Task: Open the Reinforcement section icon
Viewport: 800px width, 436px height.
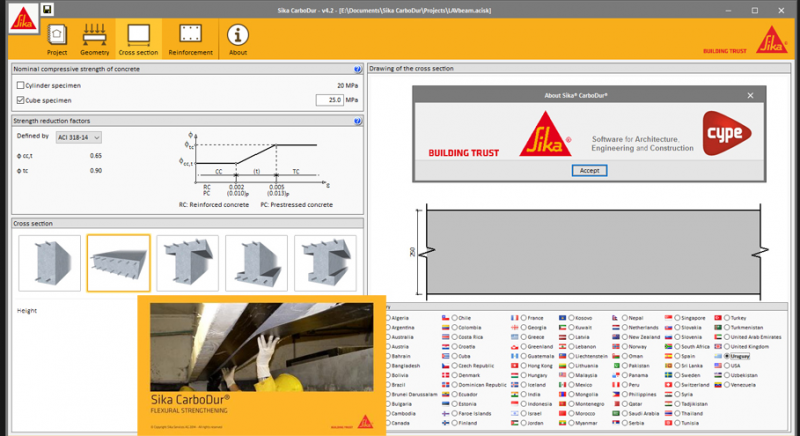Action: point(190,39)
